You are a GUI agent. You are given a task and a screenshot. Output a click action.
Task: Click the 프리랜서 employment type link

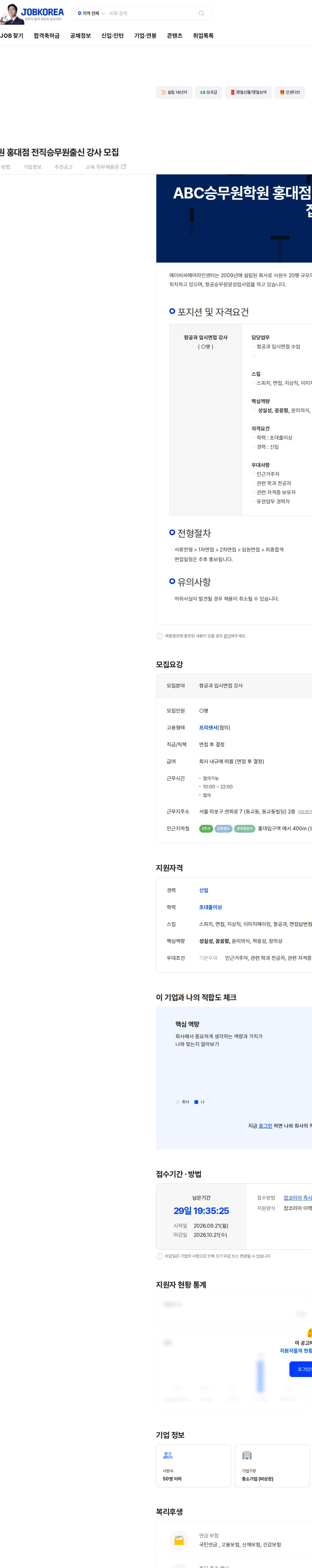[208, 728]
